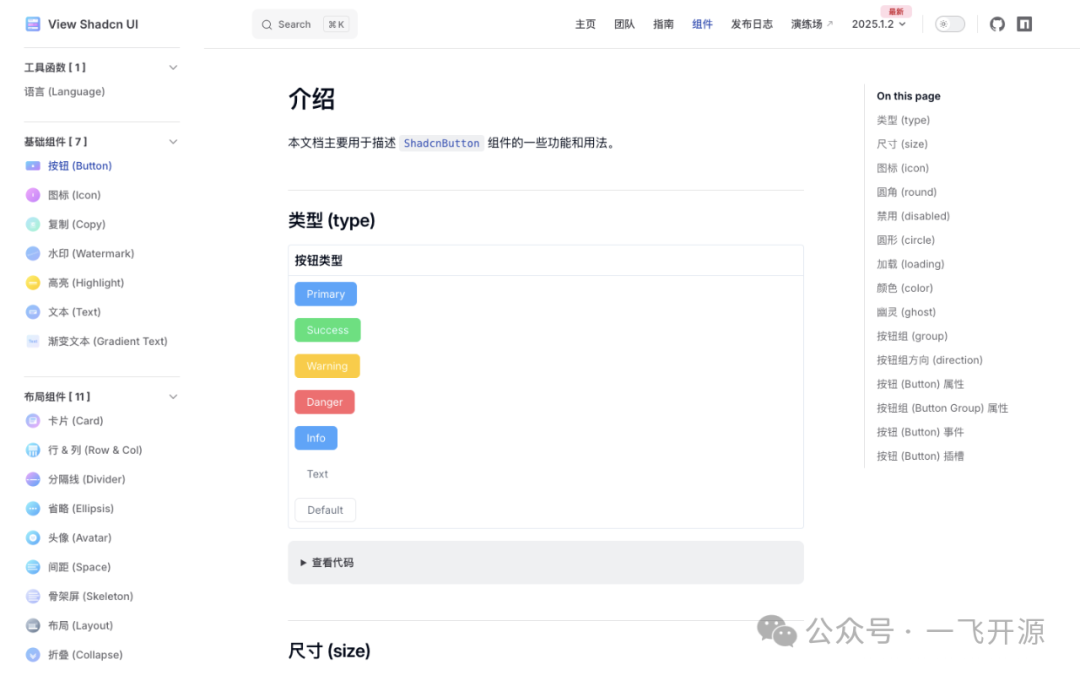The height and width of the screenshot is (675, 1080).
Task: Jump to 类型 (type) in page outline
Action: click(x=903, y=120)
